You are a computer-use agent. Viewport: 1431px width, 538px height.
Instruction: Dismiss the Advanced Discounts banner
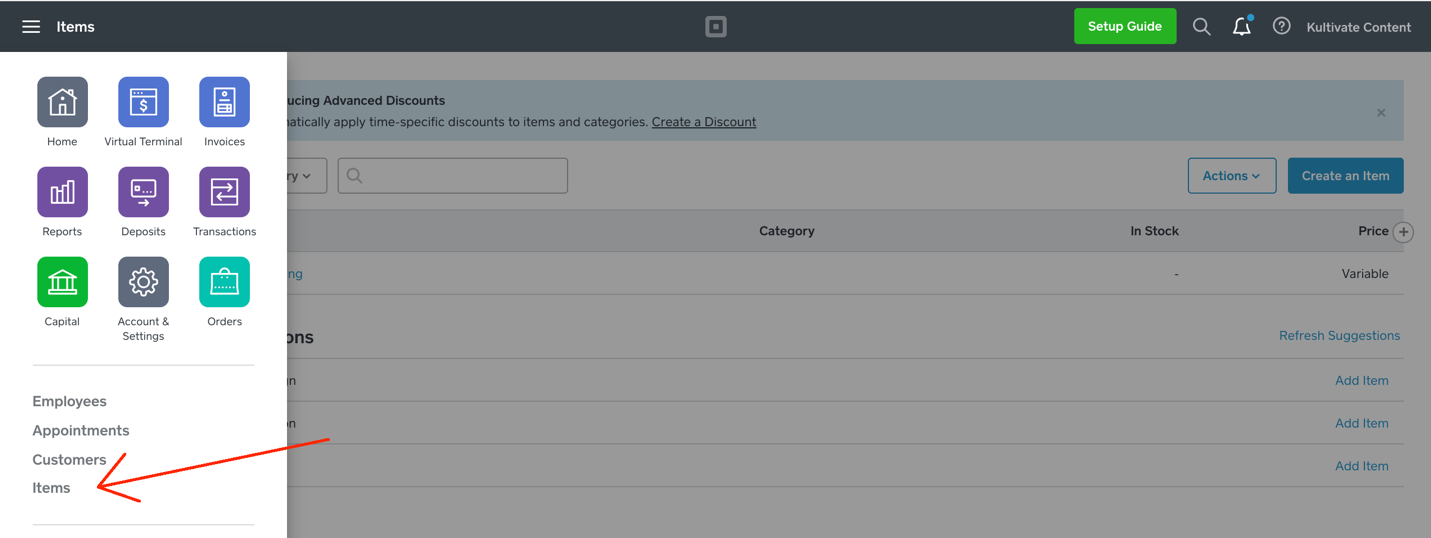1381,113
